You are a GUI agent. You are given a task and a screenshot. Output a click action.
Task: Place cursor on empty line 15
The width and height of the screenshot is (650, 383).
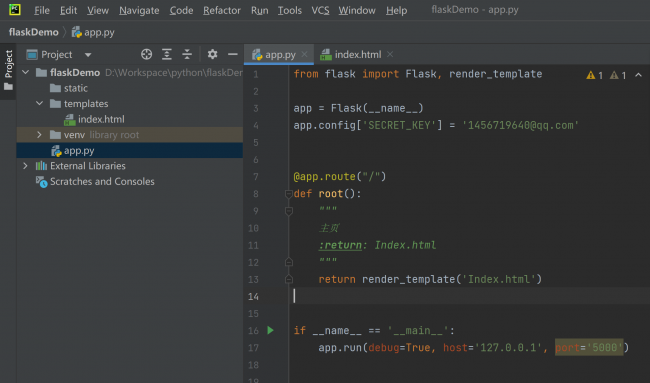[468, 313]
